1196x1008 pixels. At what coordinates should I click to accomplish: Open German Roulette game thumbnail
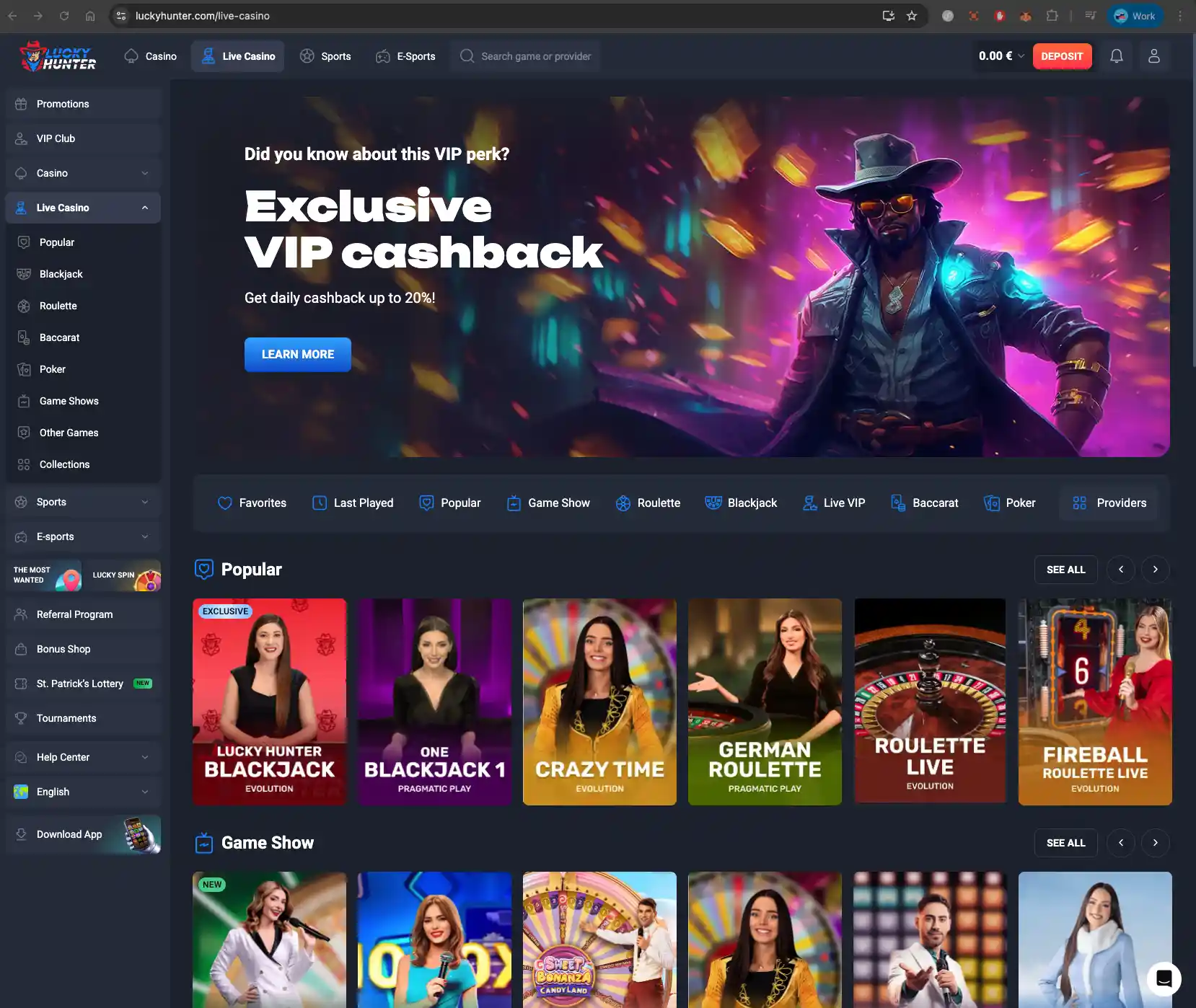(x=765, y=702)
